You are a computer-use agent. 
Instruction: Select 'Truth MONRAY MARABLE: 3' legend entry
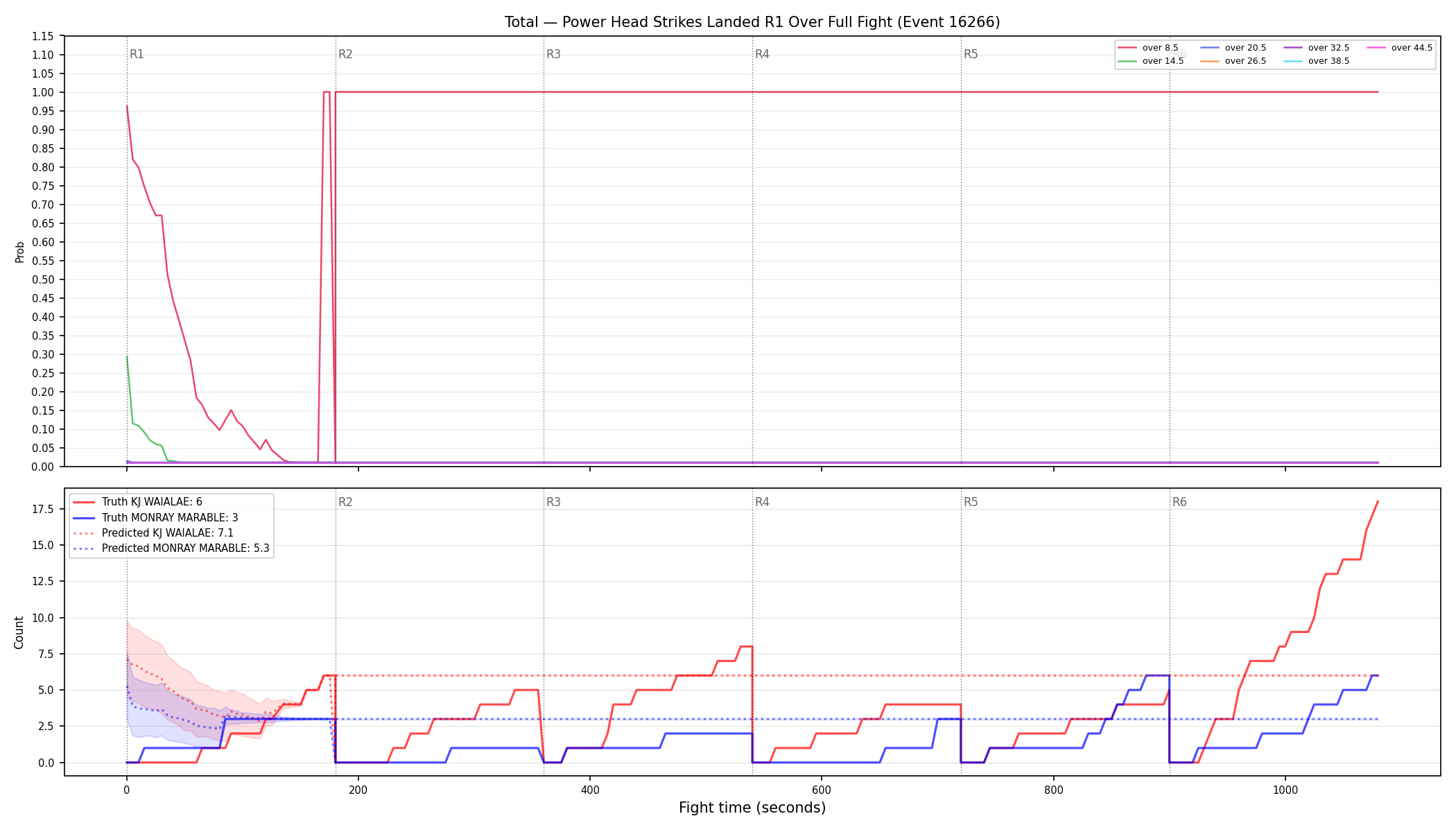[155, 518]
